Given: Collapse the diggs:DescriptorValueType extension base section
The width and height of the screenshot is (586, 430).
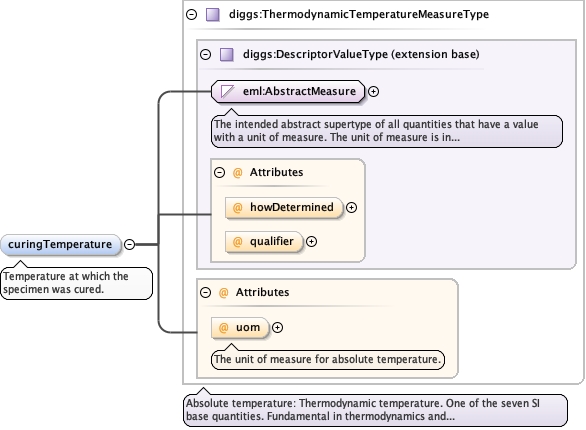Looking at the screenshot, I should [206, 55].
